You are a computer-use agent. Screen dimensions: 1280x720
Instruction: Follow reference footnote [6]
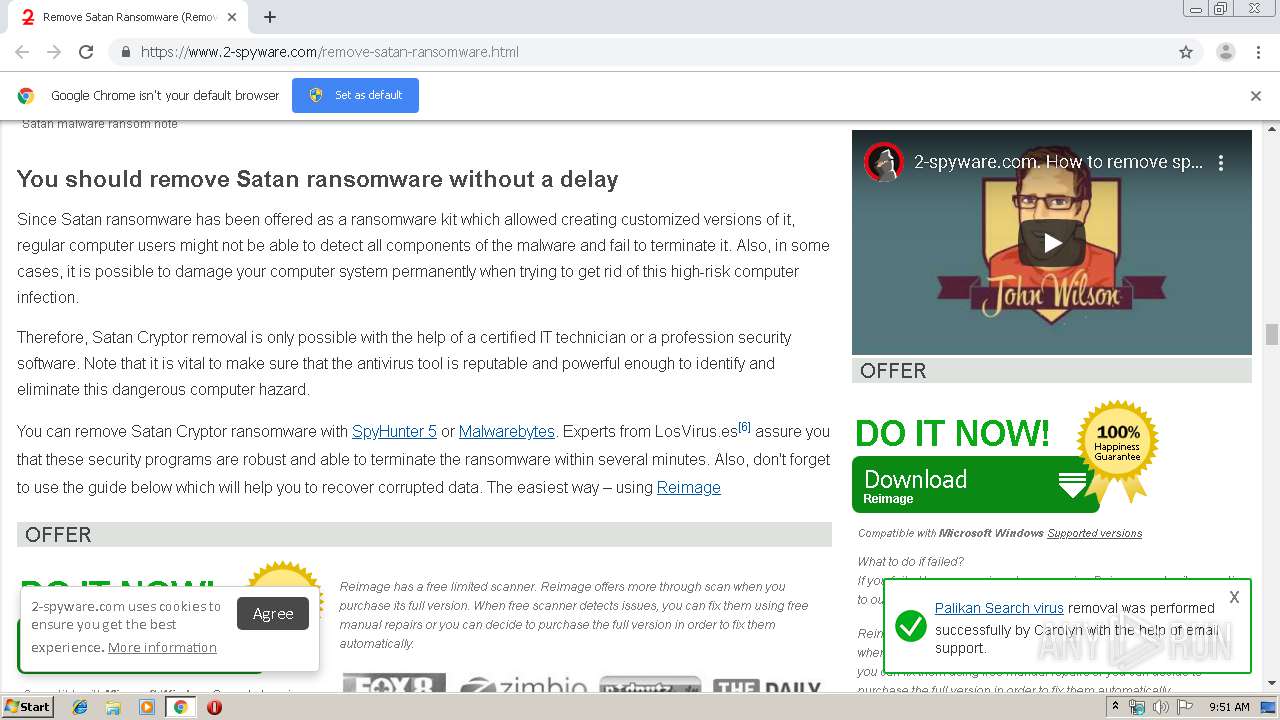(x=744, y=427)
